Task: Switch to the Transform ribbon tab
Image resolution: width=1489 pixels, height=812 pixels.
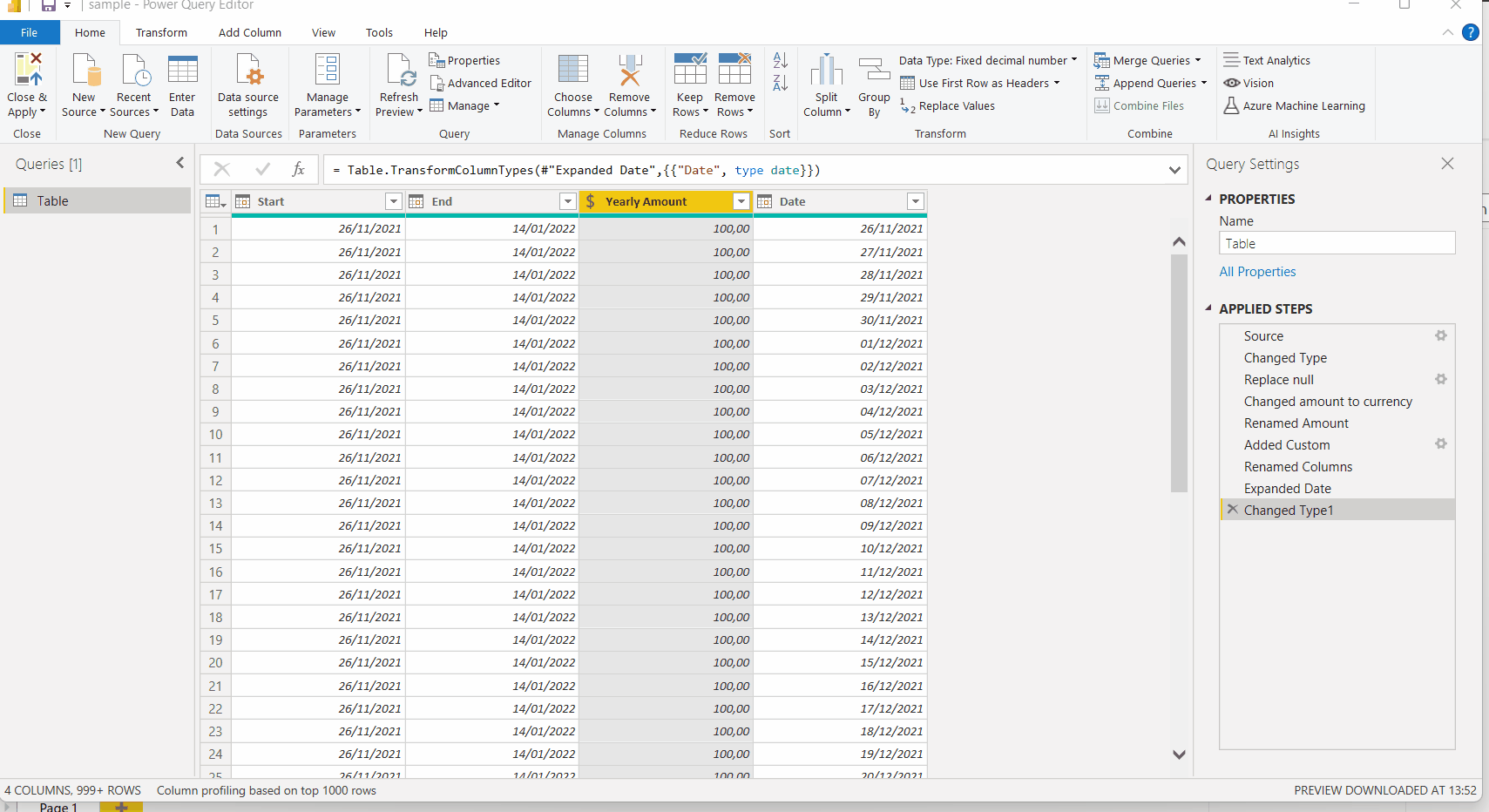Action: pyautogui.click(x=161, y=32)
